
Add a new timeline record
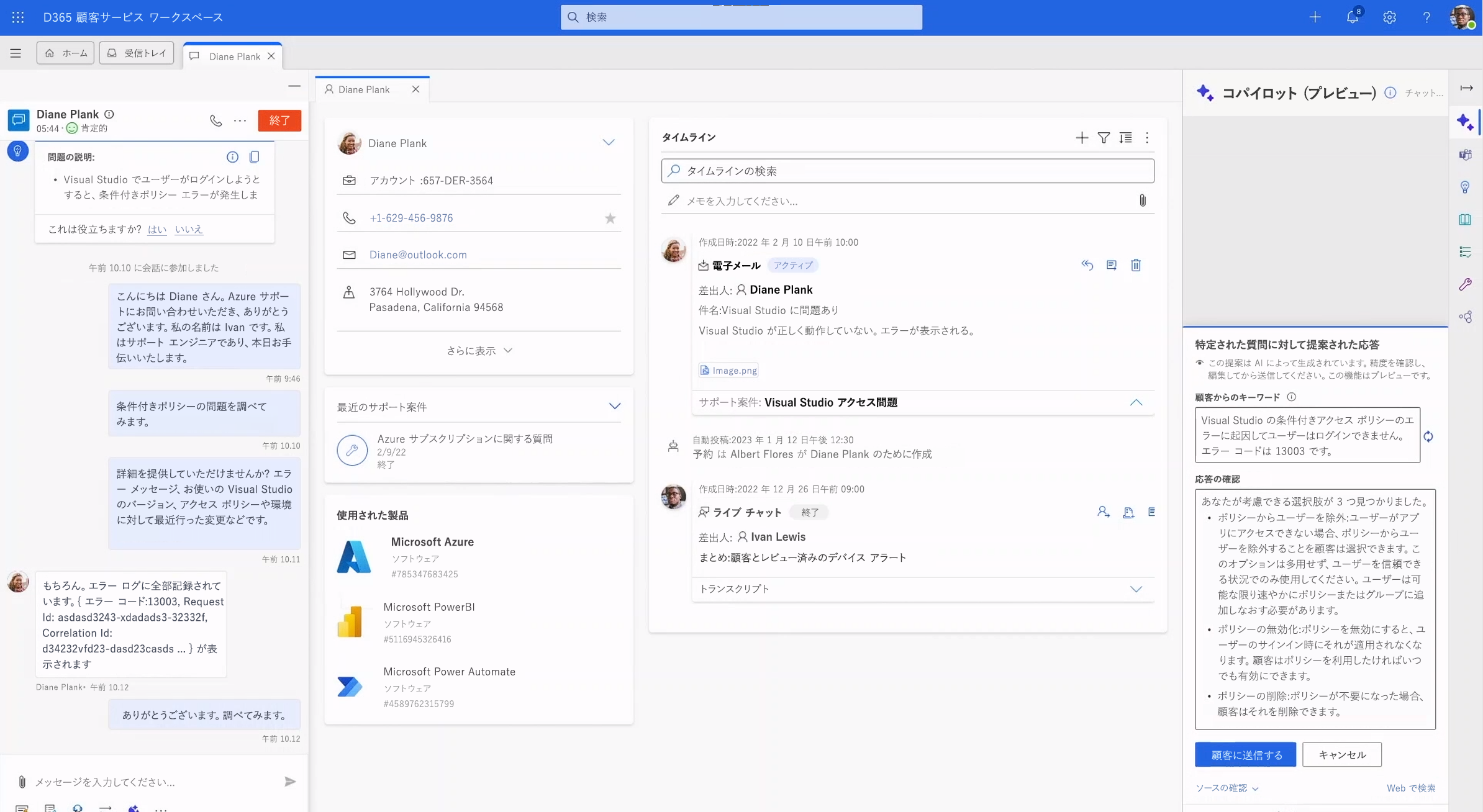(1082, 138)
